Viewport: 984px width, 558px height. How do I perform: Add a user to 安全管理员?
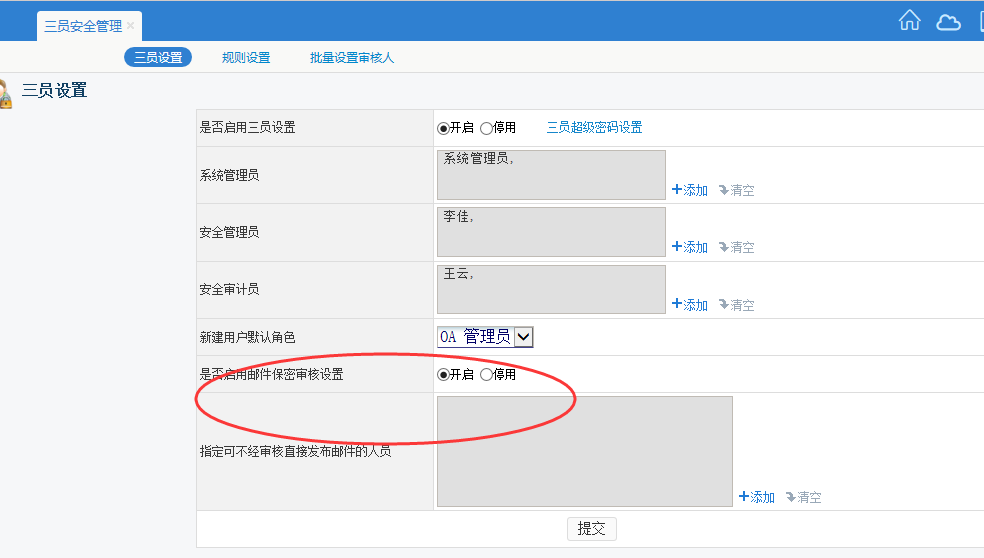tap(690, 247)
